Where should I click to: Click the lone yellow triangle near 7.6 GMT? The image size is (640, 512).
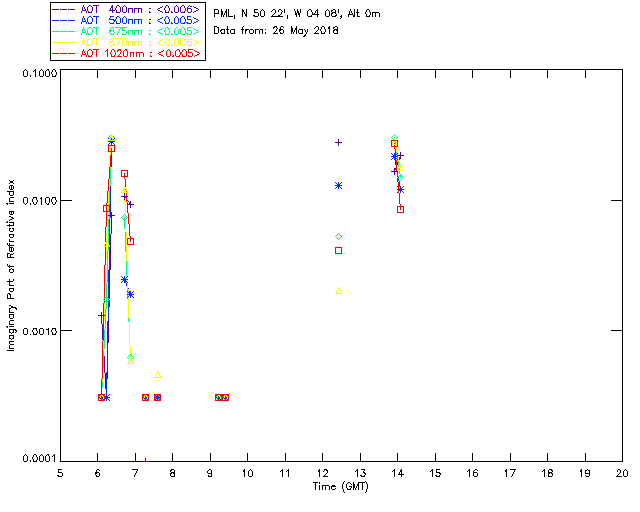pyautogui.click(x=158, y=375)
